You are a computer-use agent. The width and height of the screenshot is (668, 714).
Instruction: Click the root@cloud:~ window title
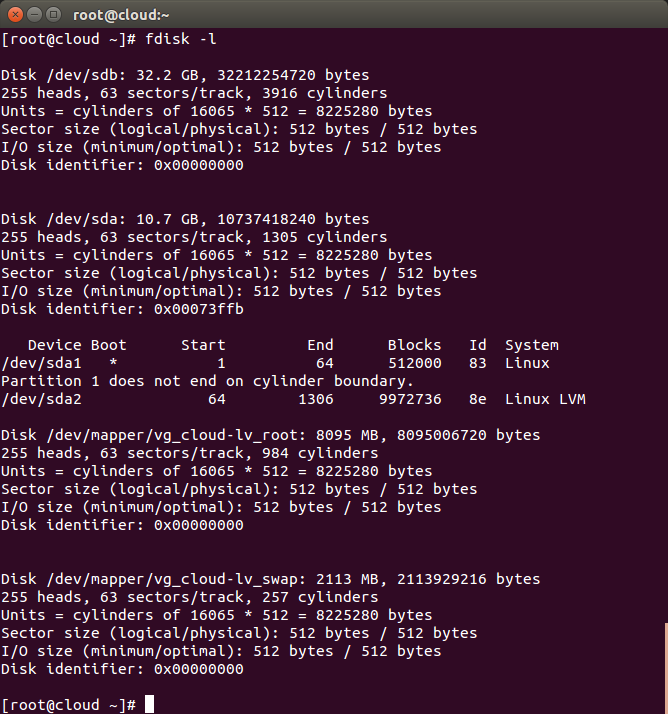point(121,15)
